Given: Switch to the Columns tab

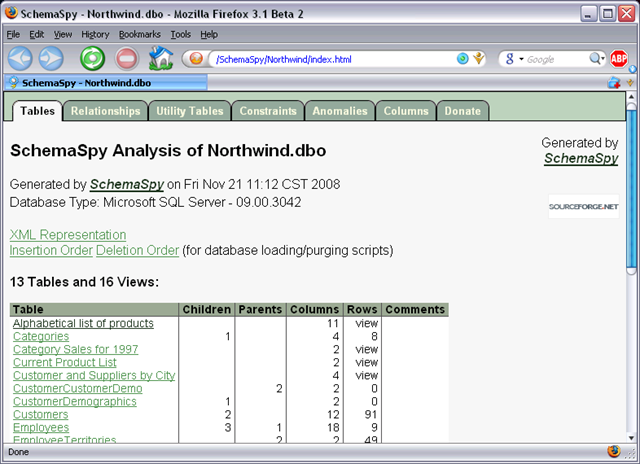Looking at the screenshot, I should click(406, 111).
